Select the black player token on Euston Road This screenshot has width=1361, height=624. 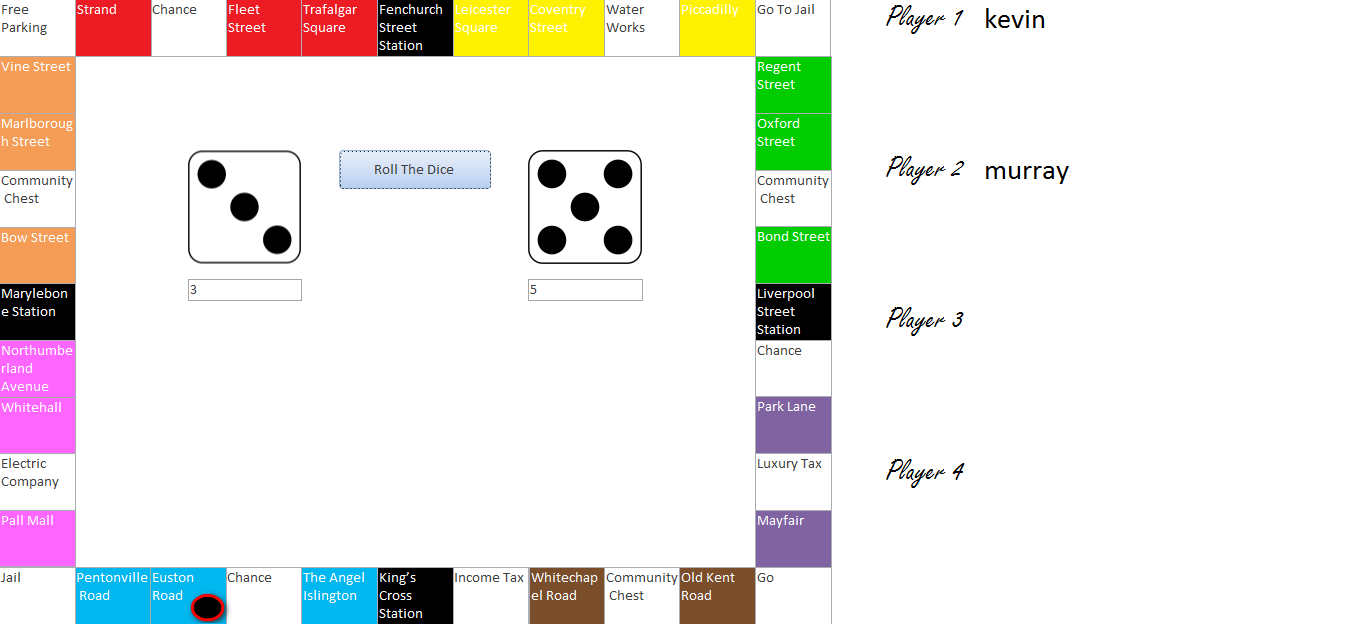point(207,607)
